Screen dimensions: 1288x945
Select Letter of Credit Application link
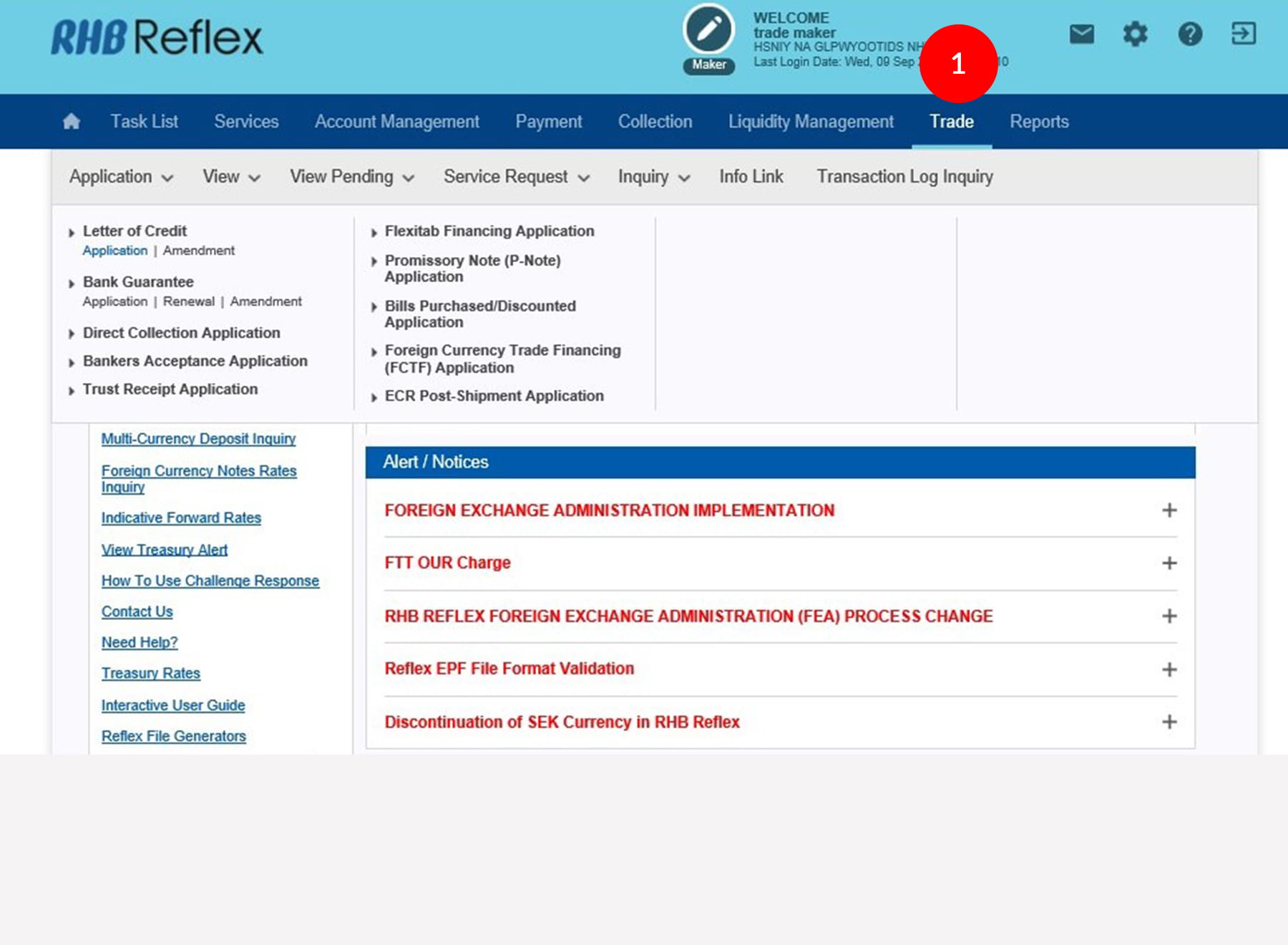click(114, 251)
